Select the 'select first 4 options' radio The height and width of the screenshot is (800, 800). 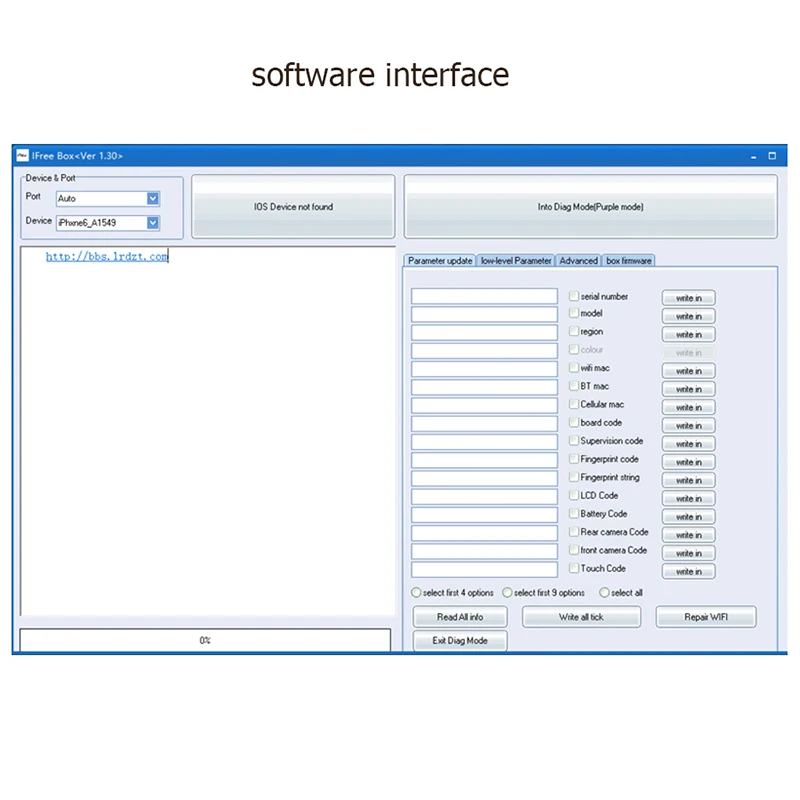point(416,592)
